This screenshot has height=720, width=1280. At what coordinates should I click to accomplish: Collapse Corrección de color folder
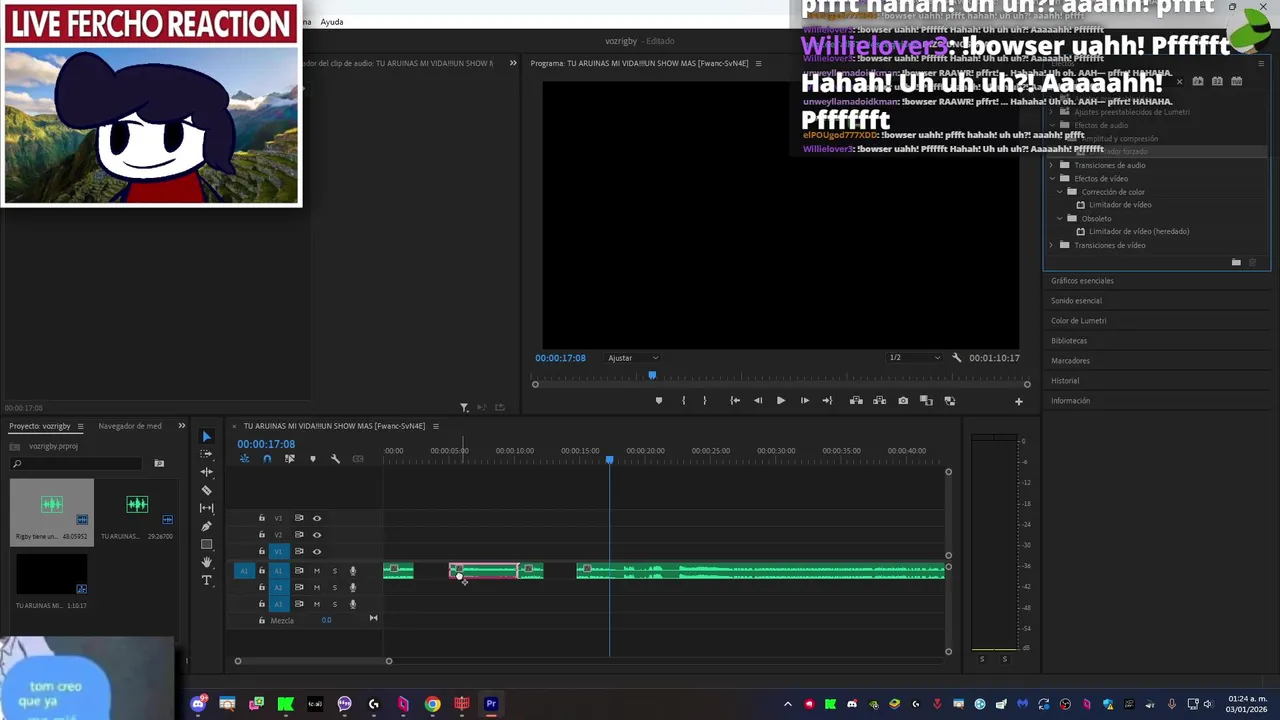click(x=1060, y=192)
